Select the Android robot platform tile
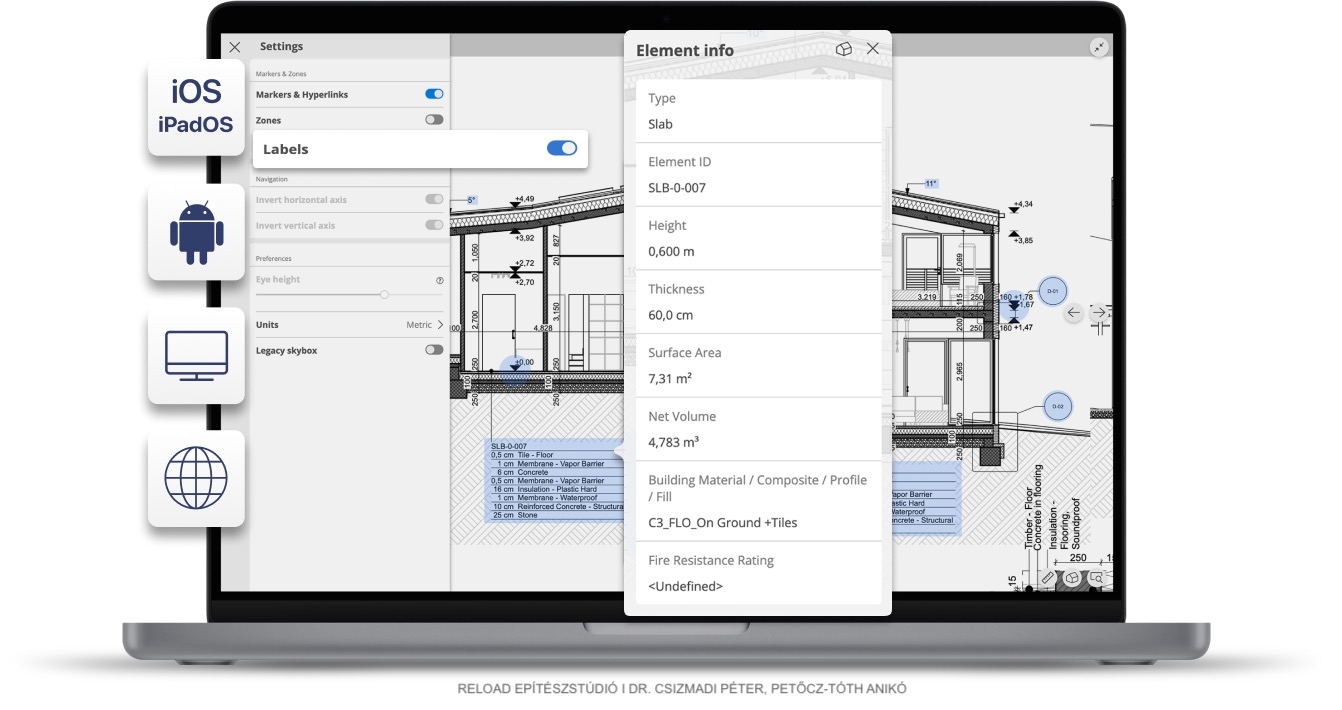This screenshot has width=1342, height=710. coord(196,232)
